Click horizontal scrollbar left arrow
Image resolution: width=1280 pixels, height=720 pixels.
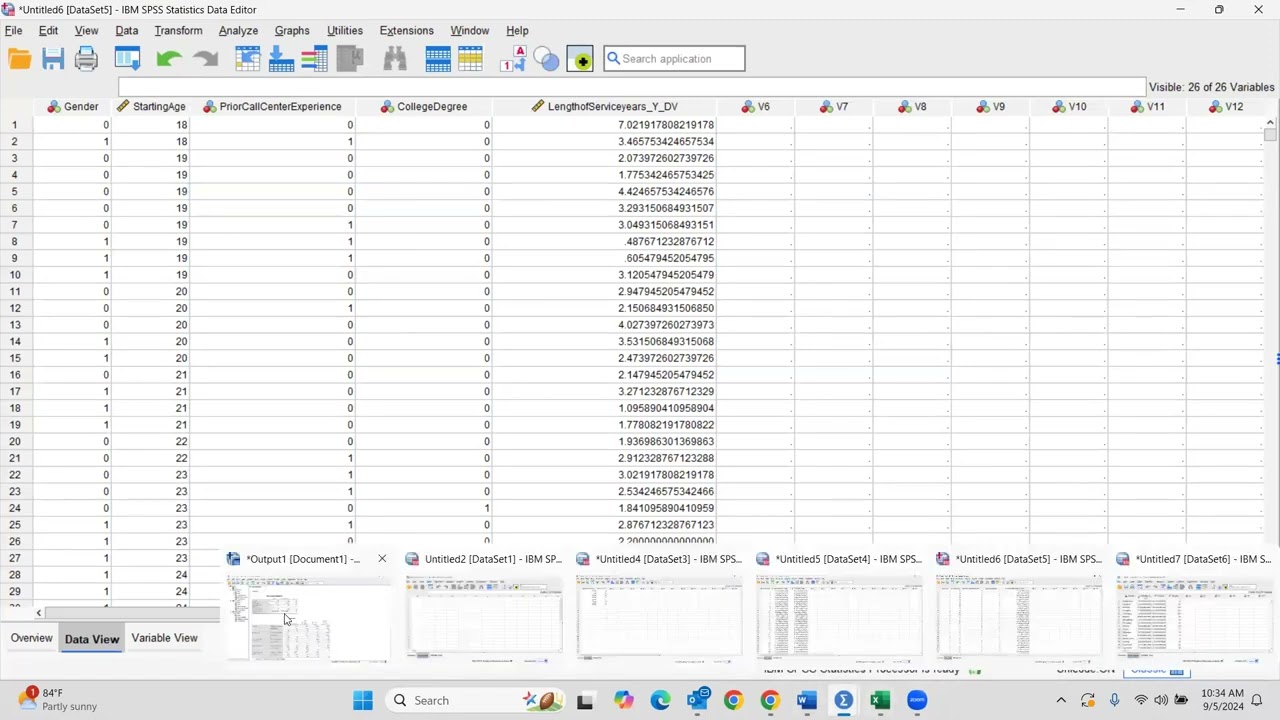(x=39, y=613)
